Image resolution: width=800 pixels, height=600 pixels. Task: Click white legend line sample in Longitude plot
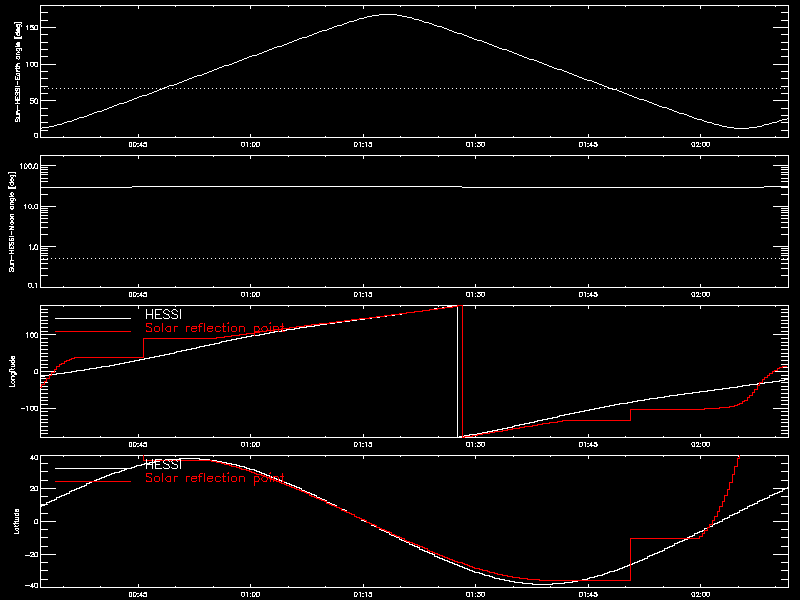(93, 318)
